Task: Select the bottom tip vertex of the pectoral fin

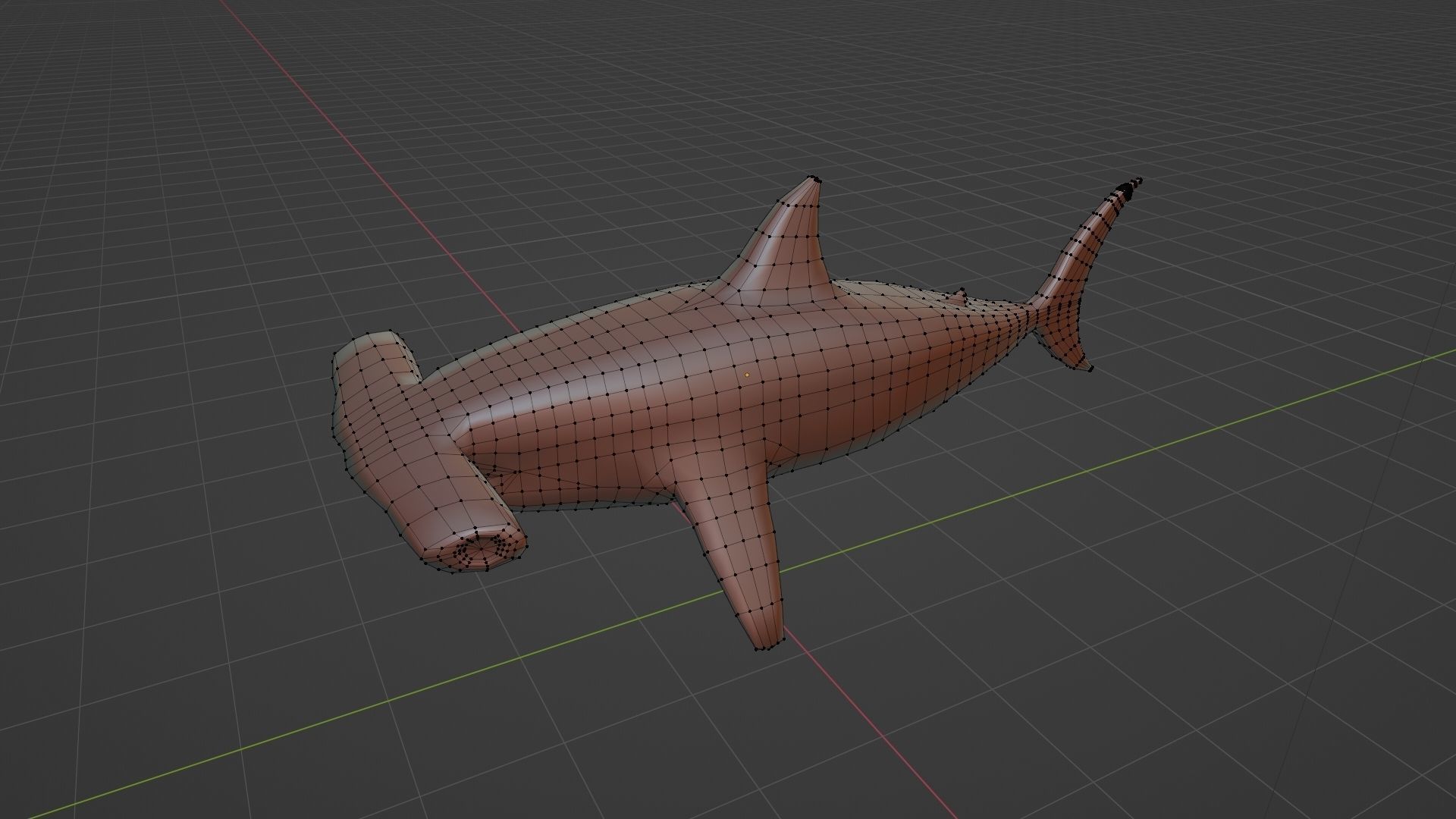Action: [756, 648]
